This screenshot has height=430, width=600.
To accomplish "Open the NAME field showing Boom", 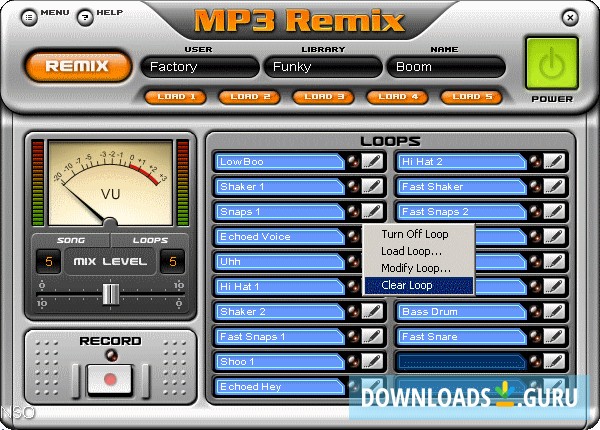I will pyautogui.click(x=446, y=67).
